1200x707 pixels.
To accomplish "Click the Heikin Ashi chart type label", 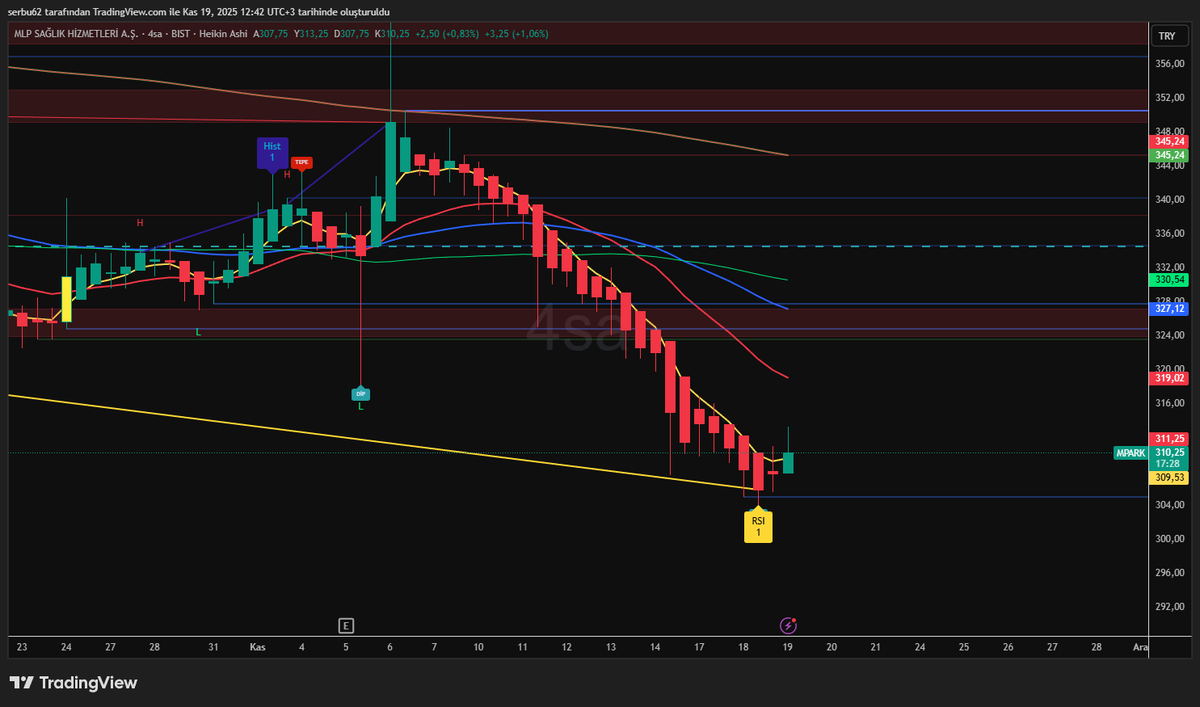I will [x=221, y=34].
